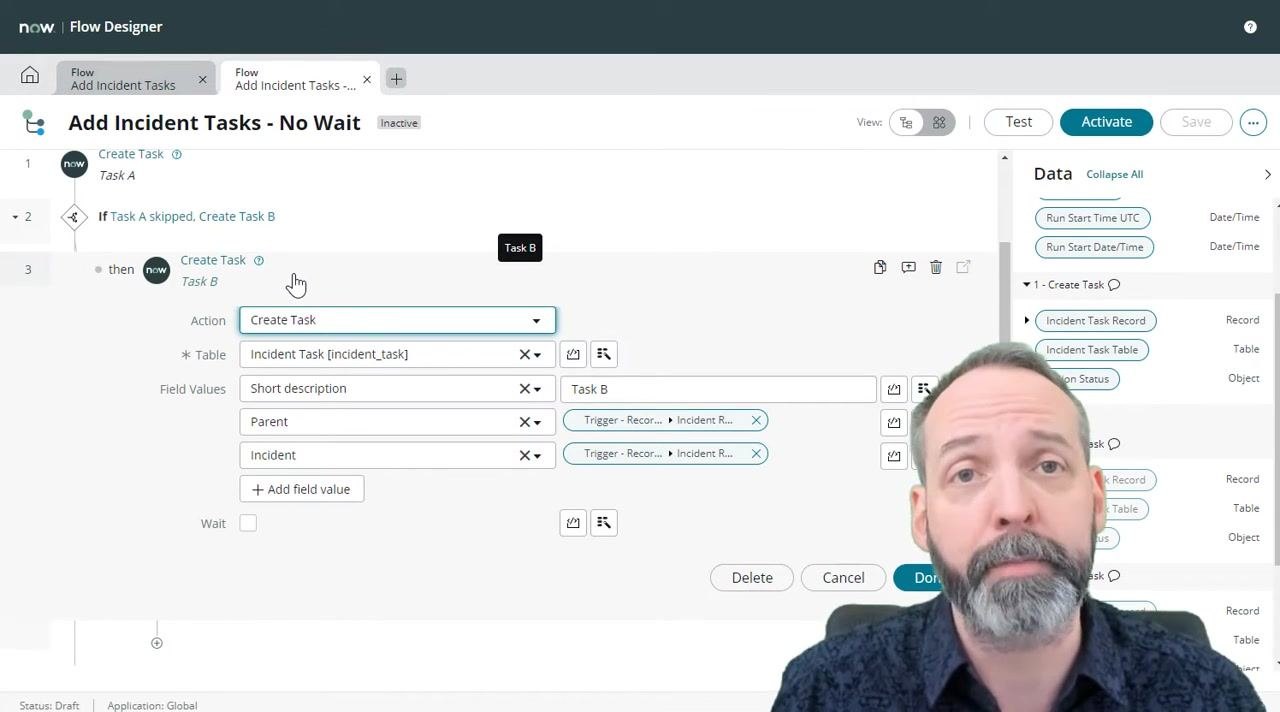1280x712 pixels.
Task: Open If Task A skipped, Create Task B
Action: click(186, 216)
